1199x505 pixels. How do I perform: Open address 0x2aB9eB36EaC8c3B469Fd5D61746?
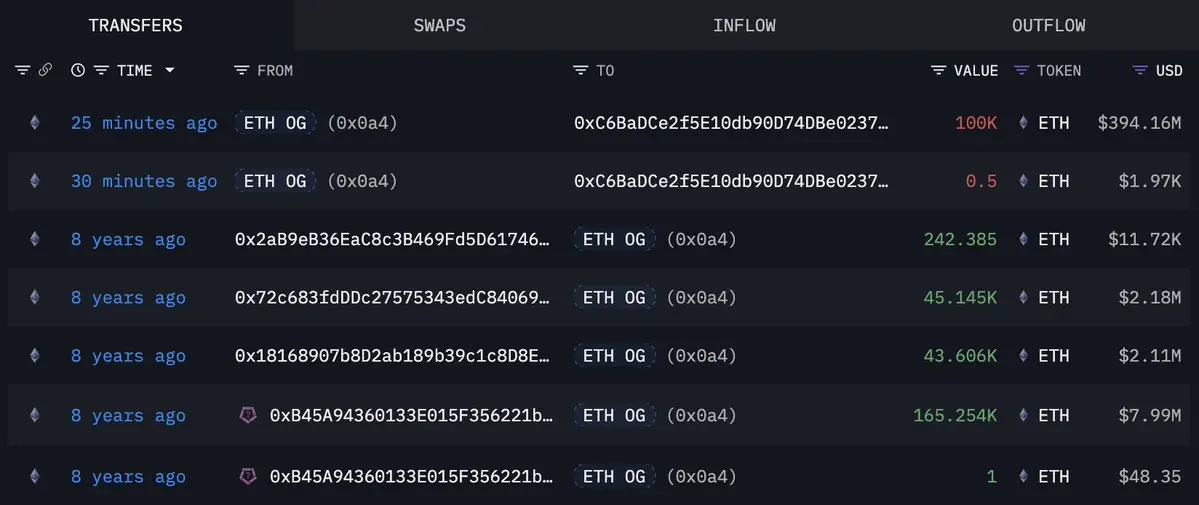(392, 239)
